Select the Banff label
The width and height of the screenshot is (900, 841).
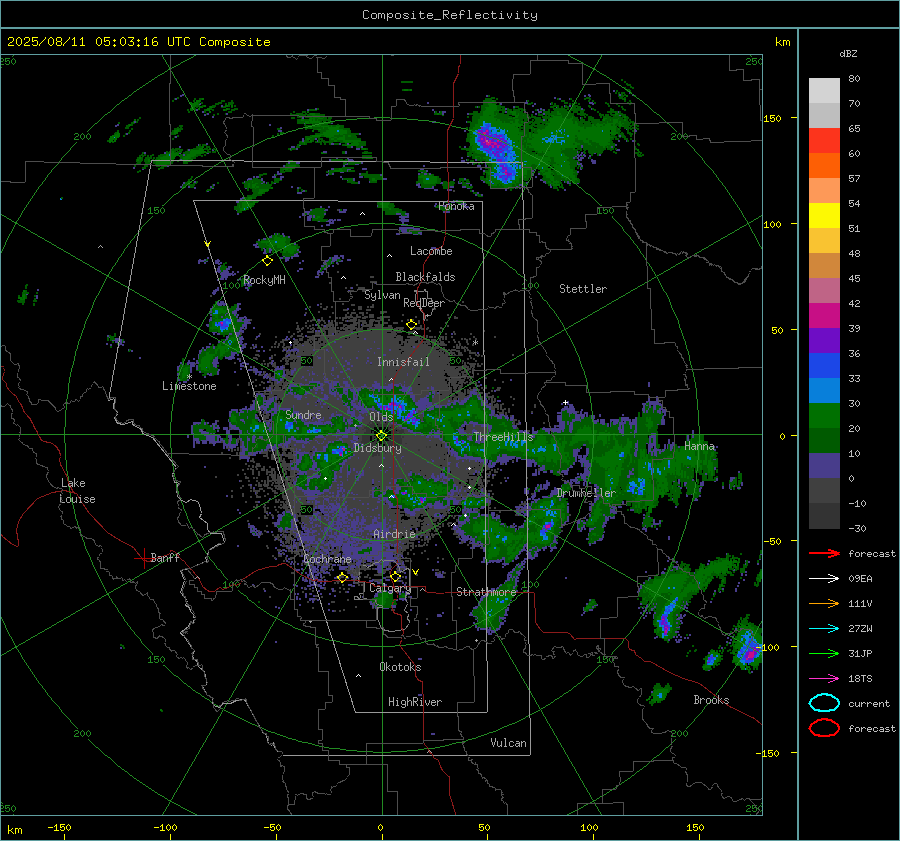coord(165,558)
